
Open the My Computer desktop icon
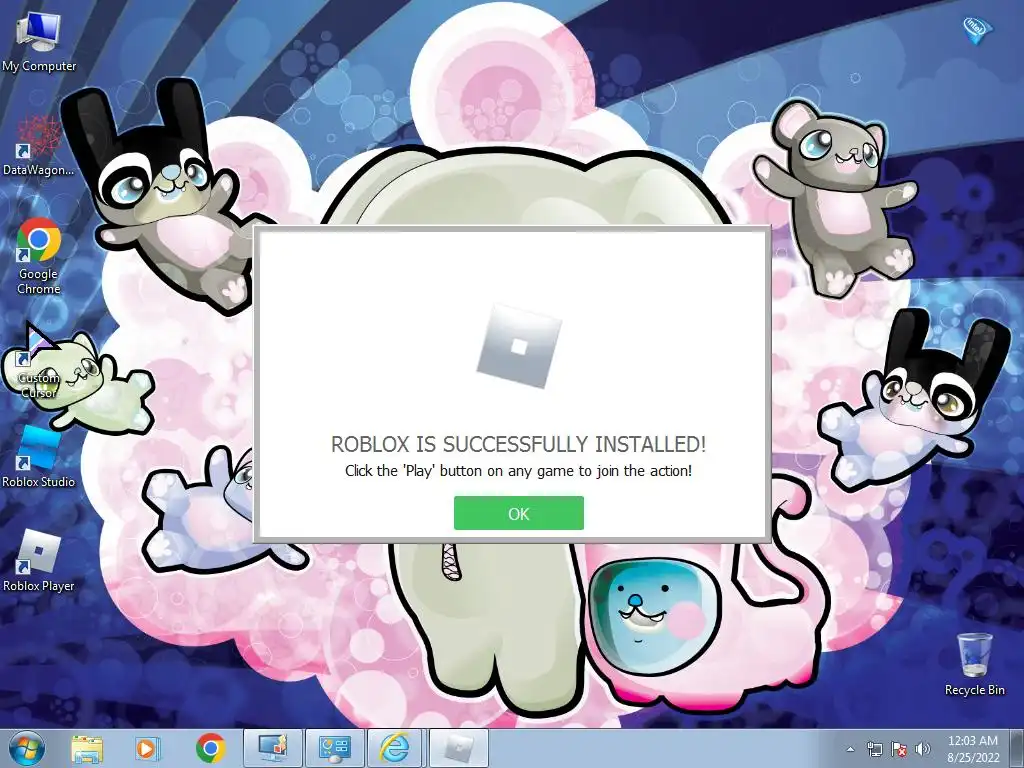point(39,41)
